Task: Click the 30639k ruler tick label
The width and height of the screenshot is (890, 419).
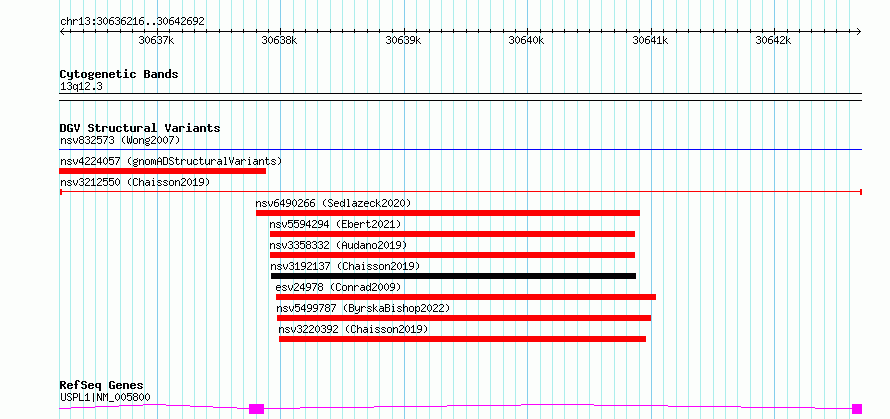Action: (x=403, y=40)
